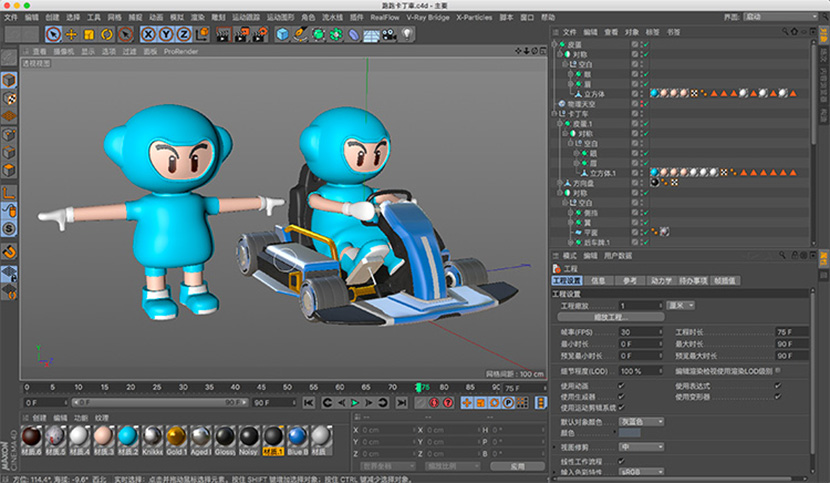Uncheck 使用运动剪辑系统 option

(x=621, y=407)
